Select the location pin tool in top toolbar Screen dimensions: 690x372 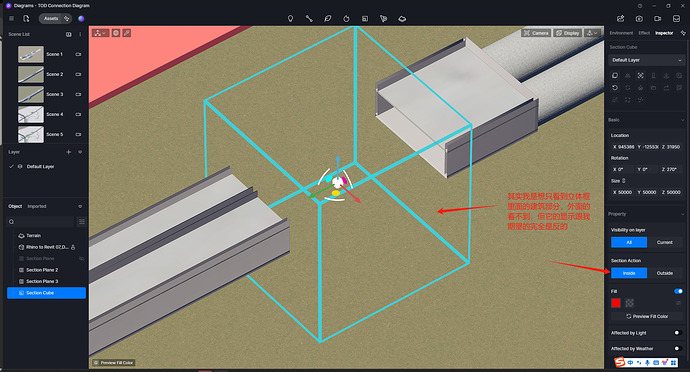coord(290,18)
